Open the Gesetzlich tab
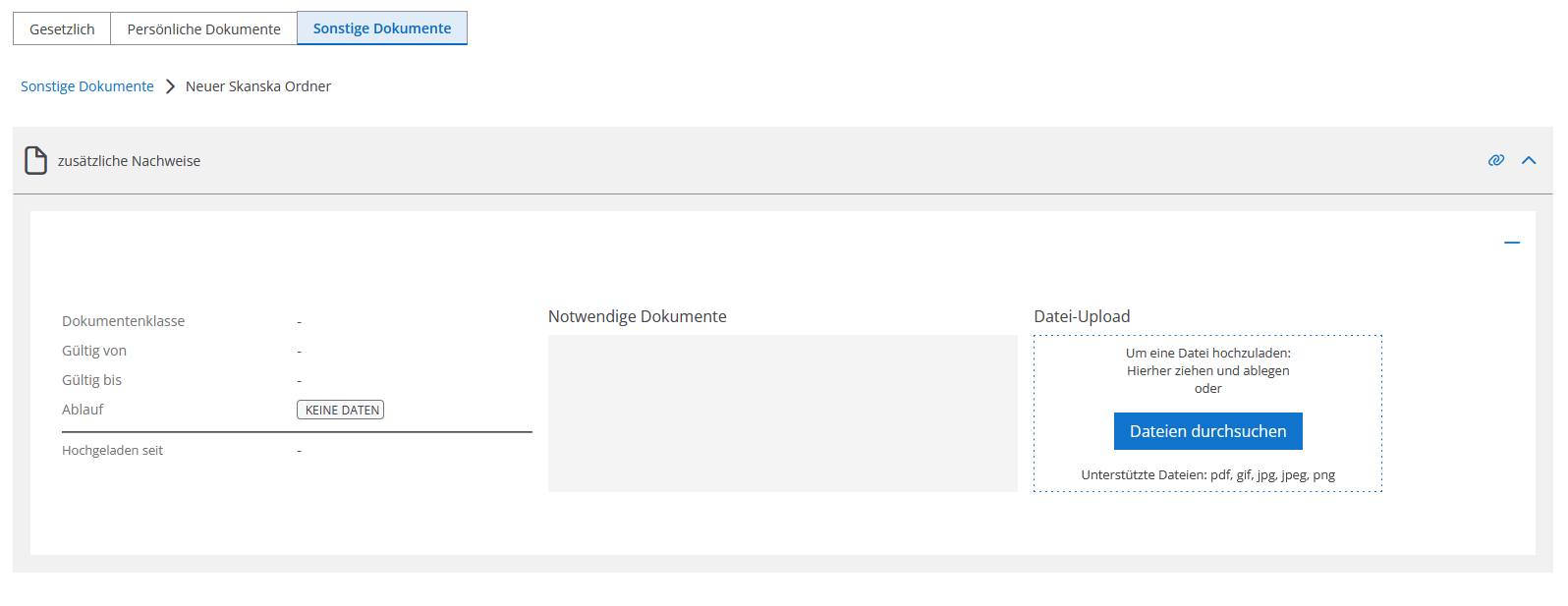This screenshot has height=606, width=1568. point(62,28)
